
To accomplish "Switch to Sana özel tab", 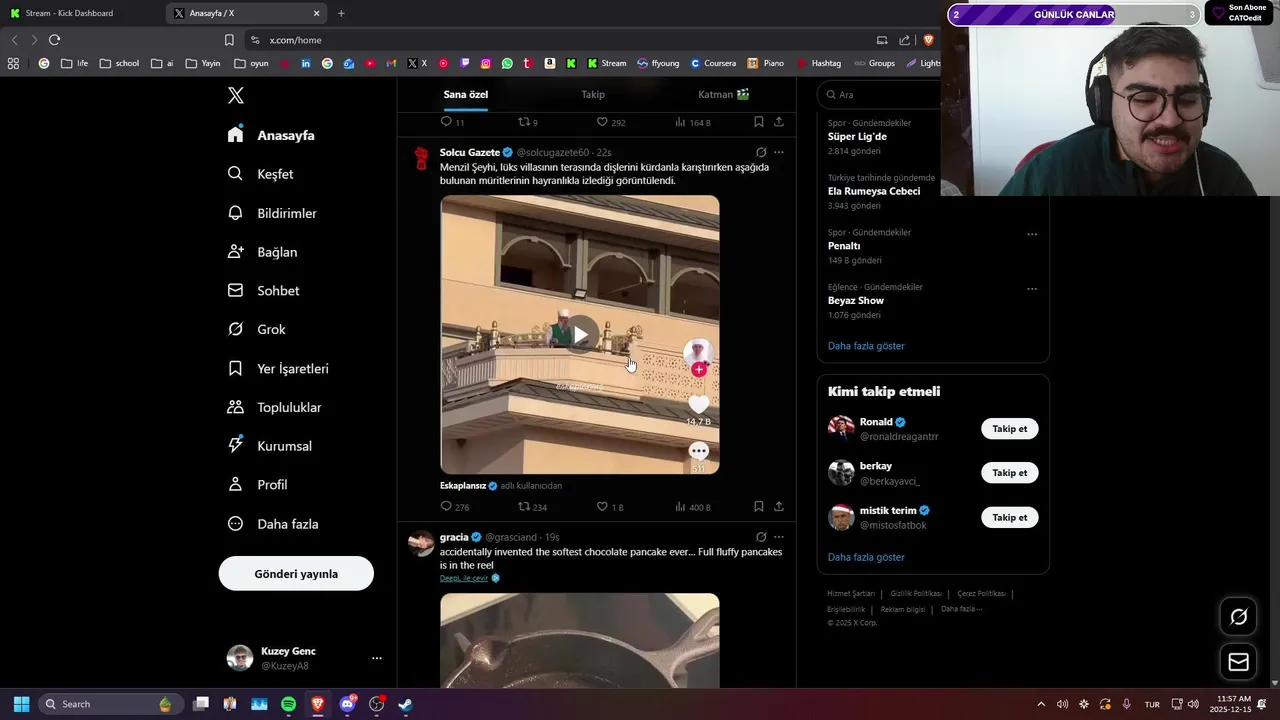I will tap(466, 94).
